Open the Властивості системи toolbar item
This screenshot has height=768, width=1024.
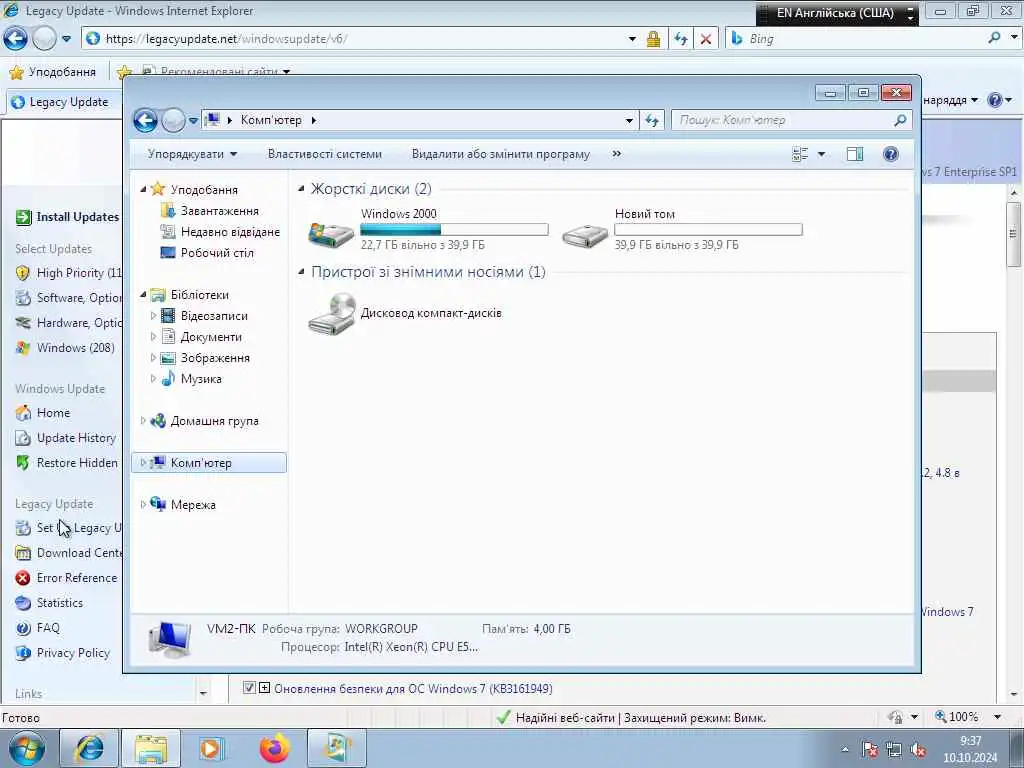pos(325,154)
